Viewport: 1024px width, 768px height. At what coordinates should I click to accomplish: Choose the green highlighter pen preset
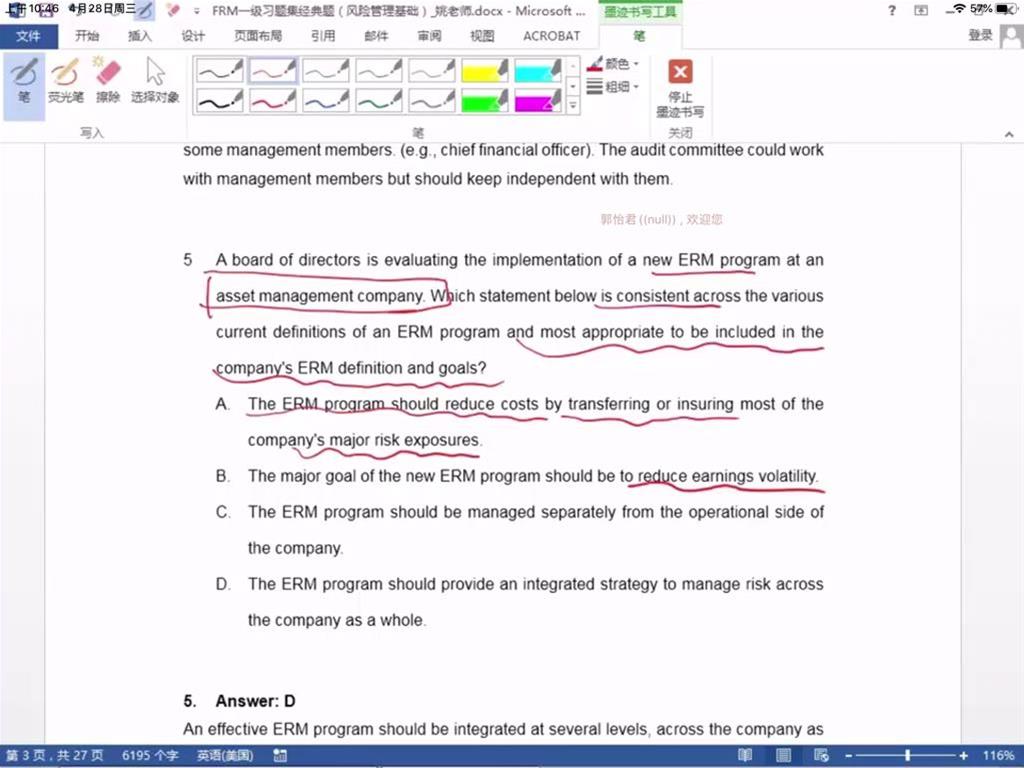(485, 101)
